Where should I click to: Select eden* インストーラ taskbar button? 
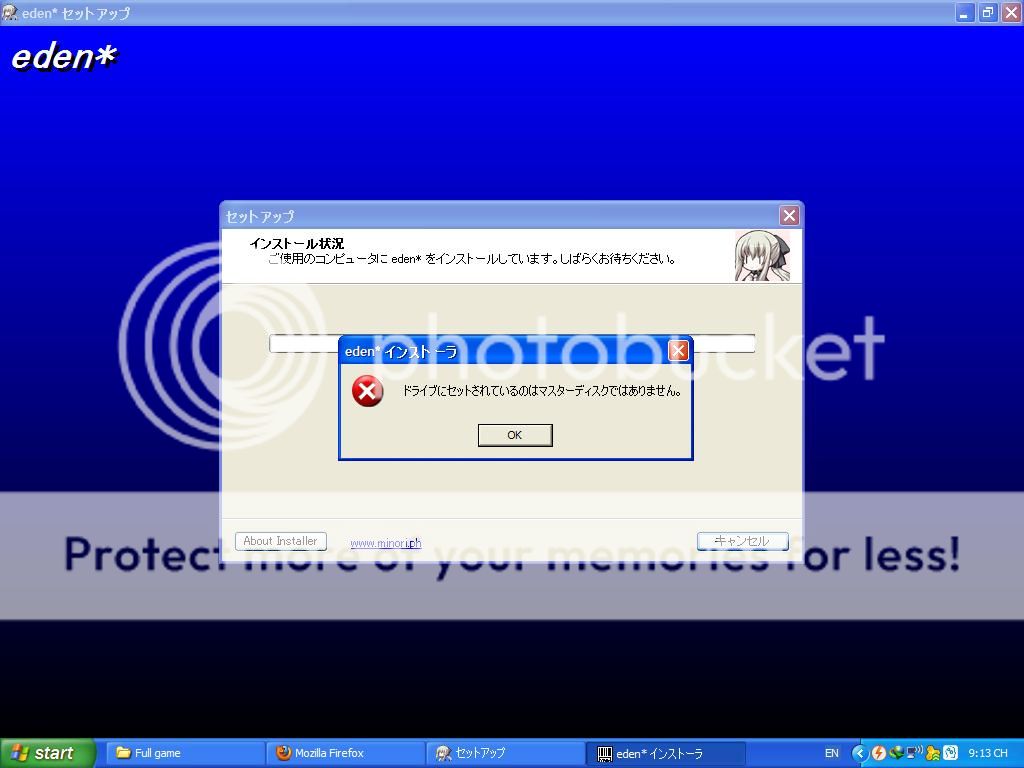click(665, 753)
